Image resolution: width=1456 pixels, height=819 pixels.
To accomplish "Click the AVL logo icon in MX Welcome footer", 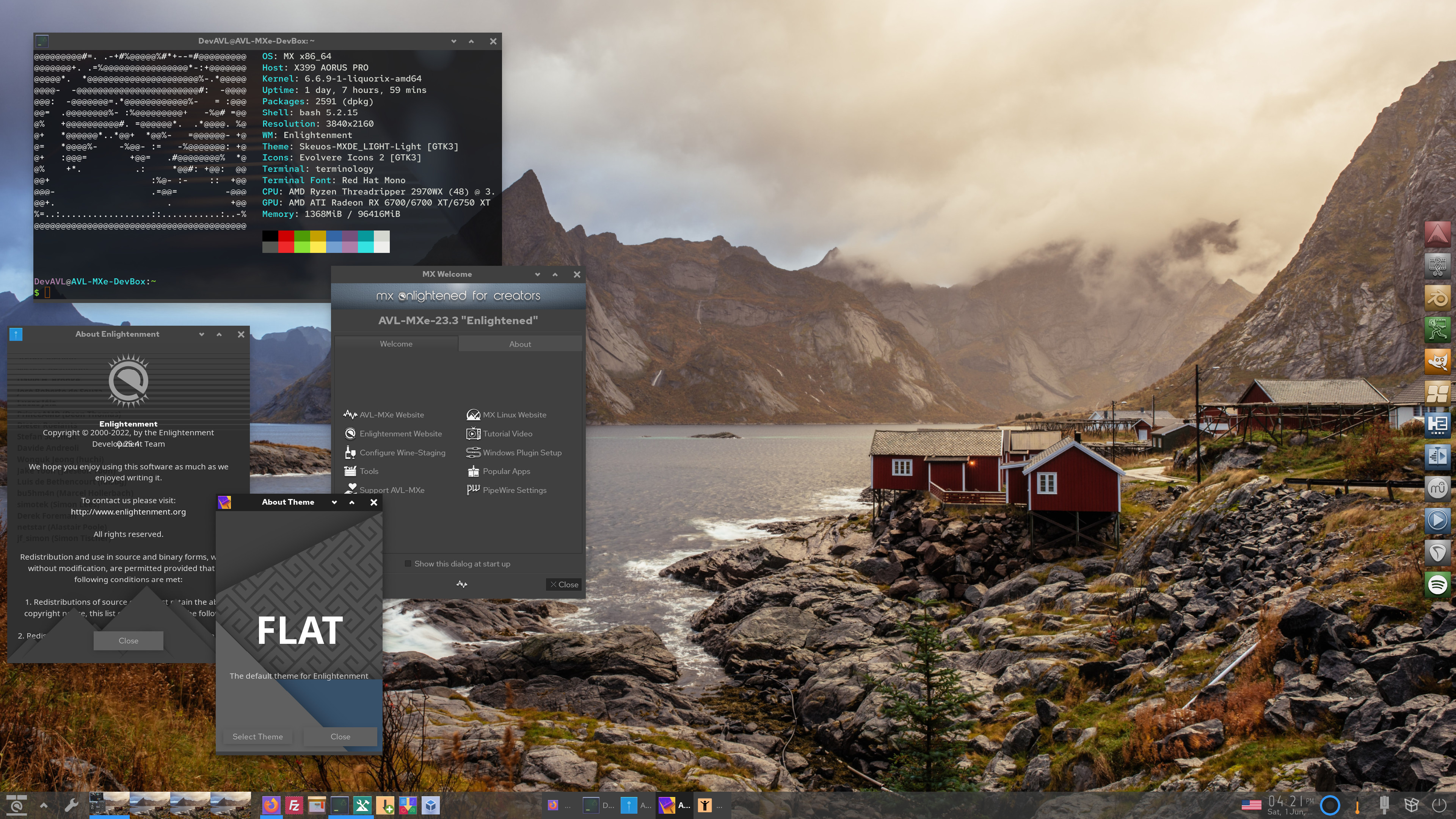I will (x=462, y=584).
